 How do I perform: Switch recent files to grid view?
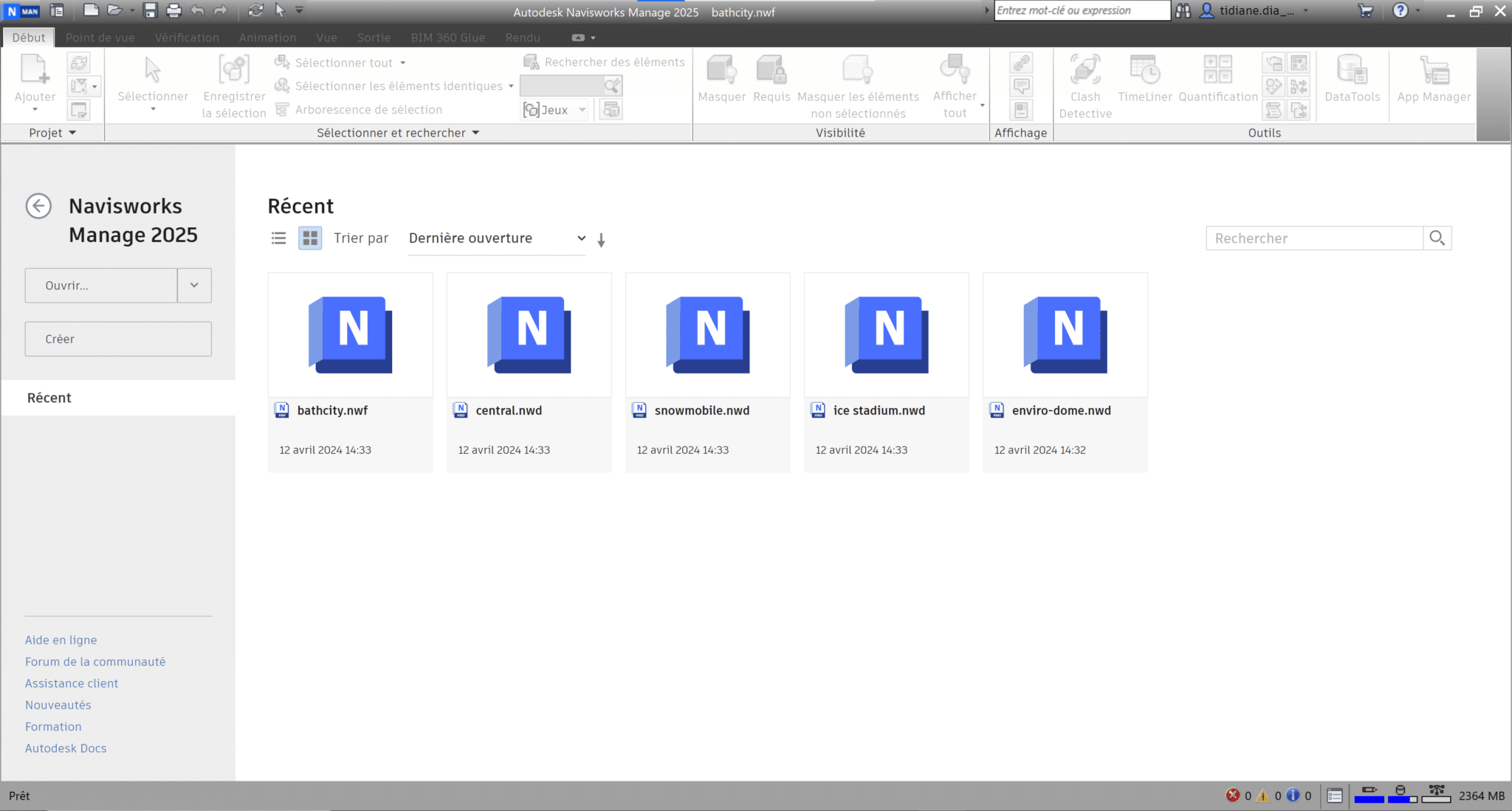pyautogui.click(x=310, y=238)
